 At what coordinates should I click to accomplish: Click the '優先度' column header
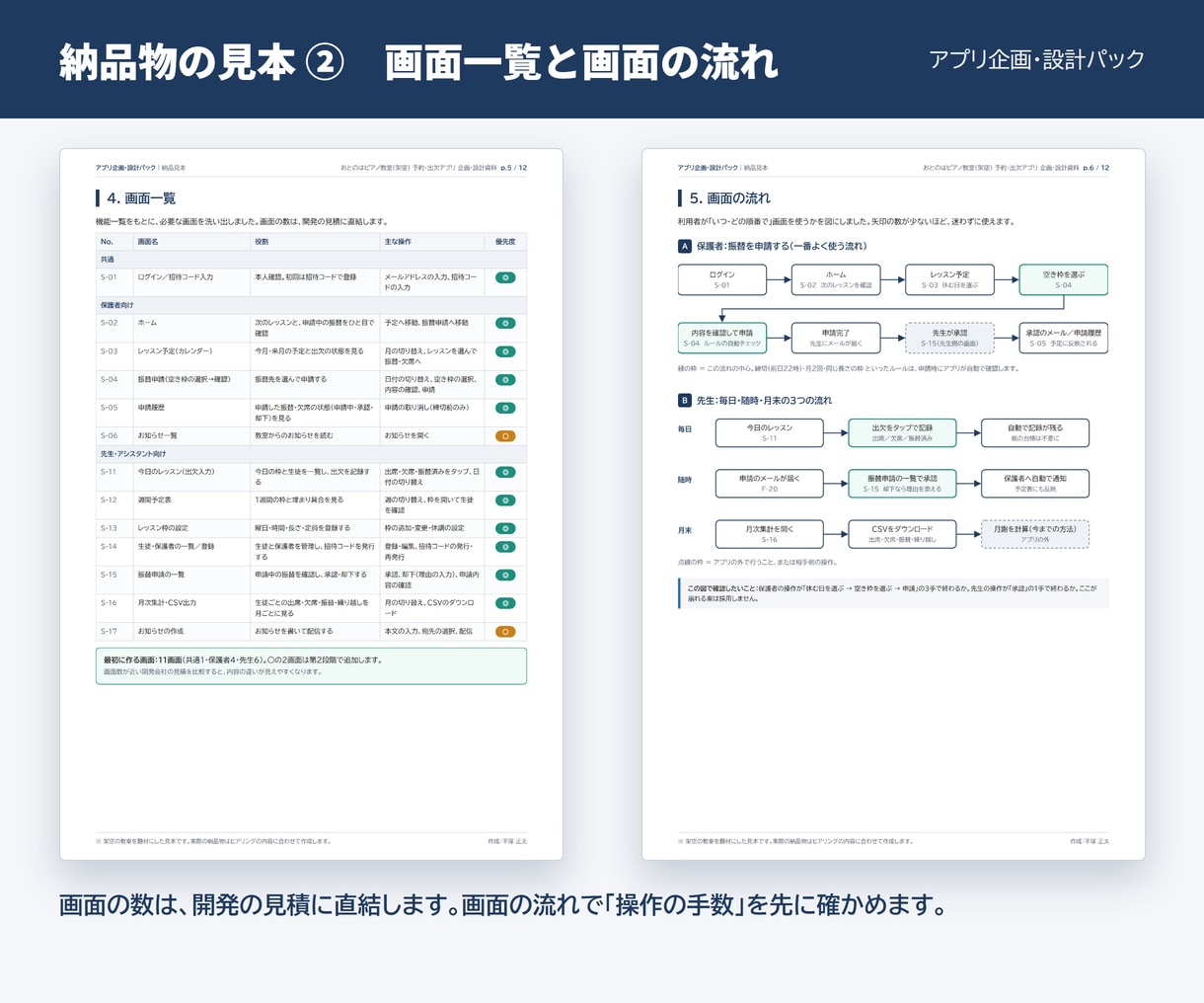tap(505, 242)
